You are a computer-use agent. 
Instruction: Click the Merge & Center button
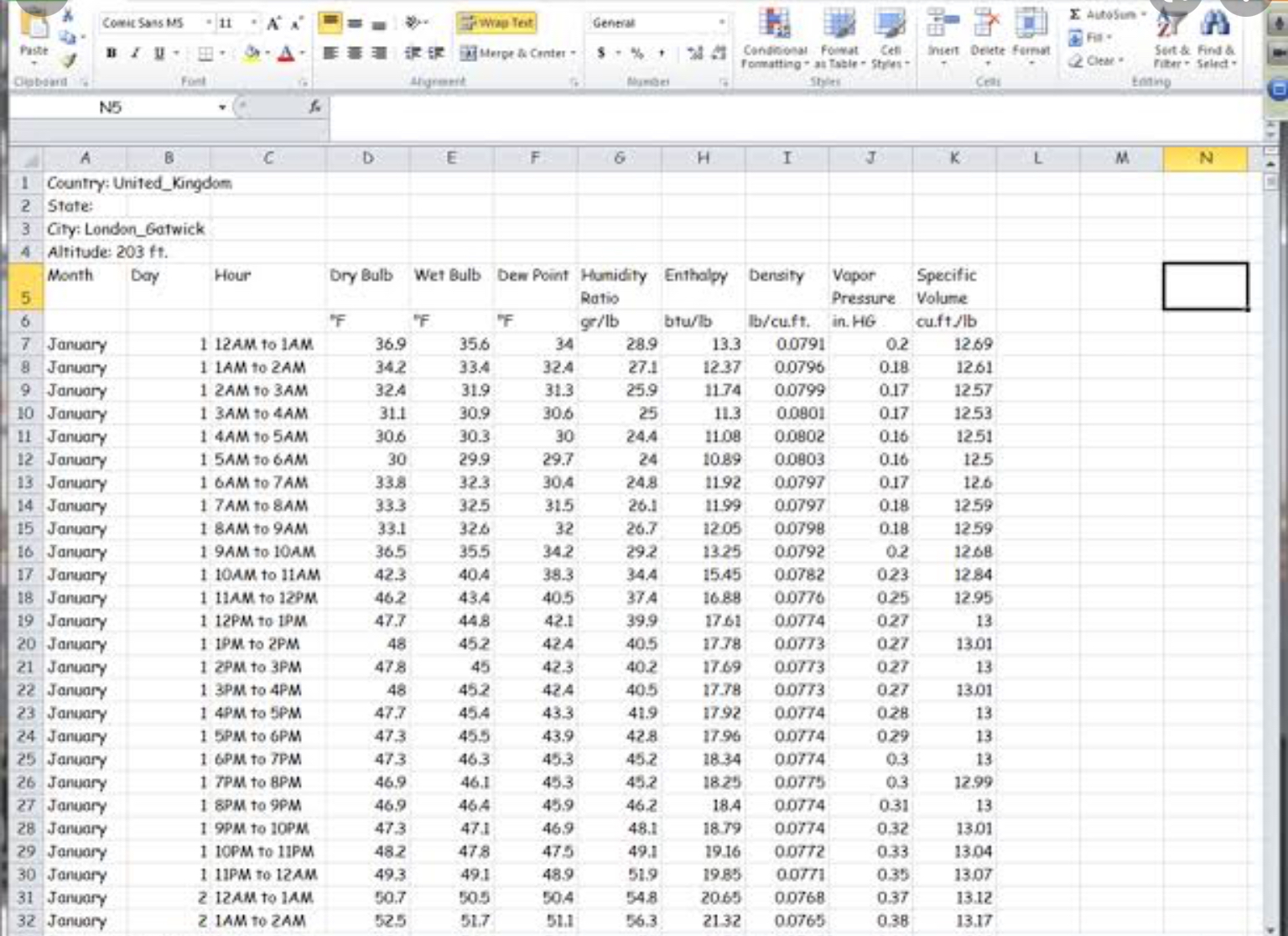[513, 53]
